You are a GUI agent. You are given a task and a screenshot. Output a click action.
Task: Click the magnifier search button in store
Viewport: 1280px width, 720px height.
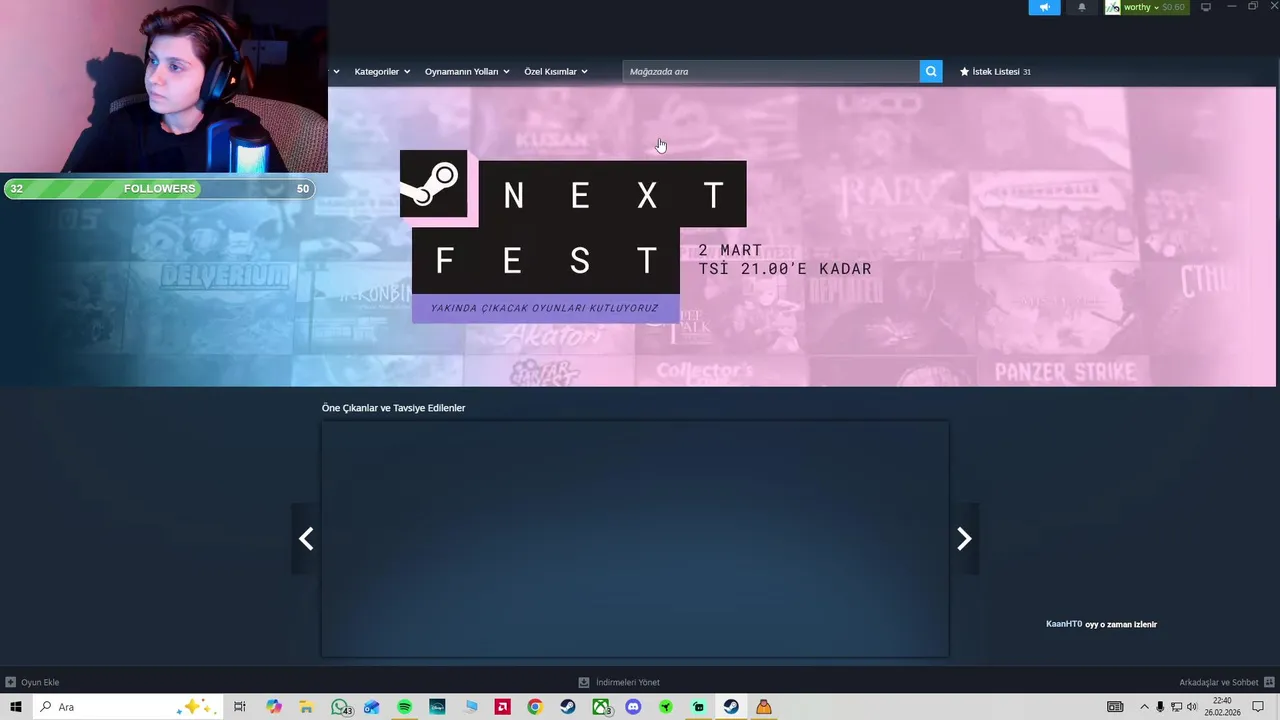point(931,71)
